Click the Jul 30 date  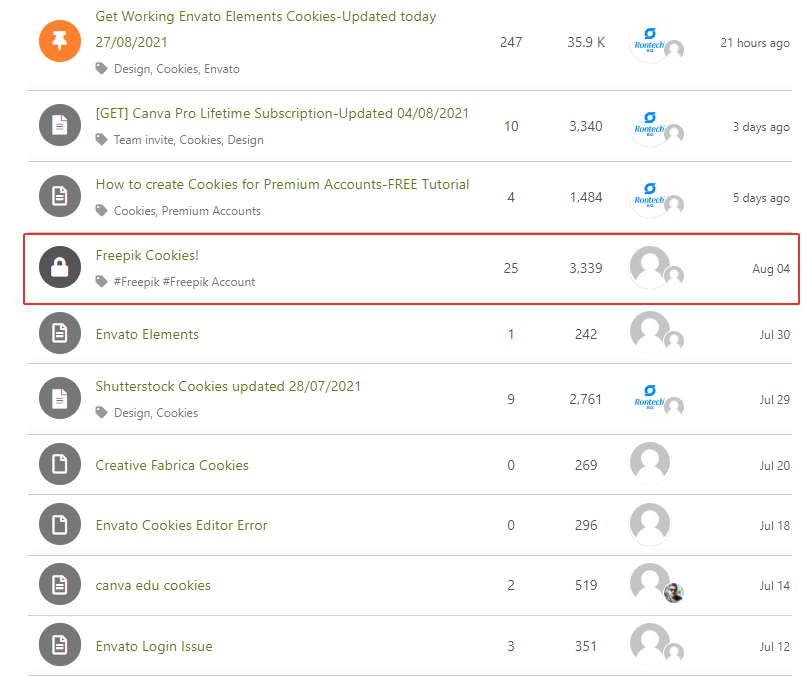[x=774, y=334]
